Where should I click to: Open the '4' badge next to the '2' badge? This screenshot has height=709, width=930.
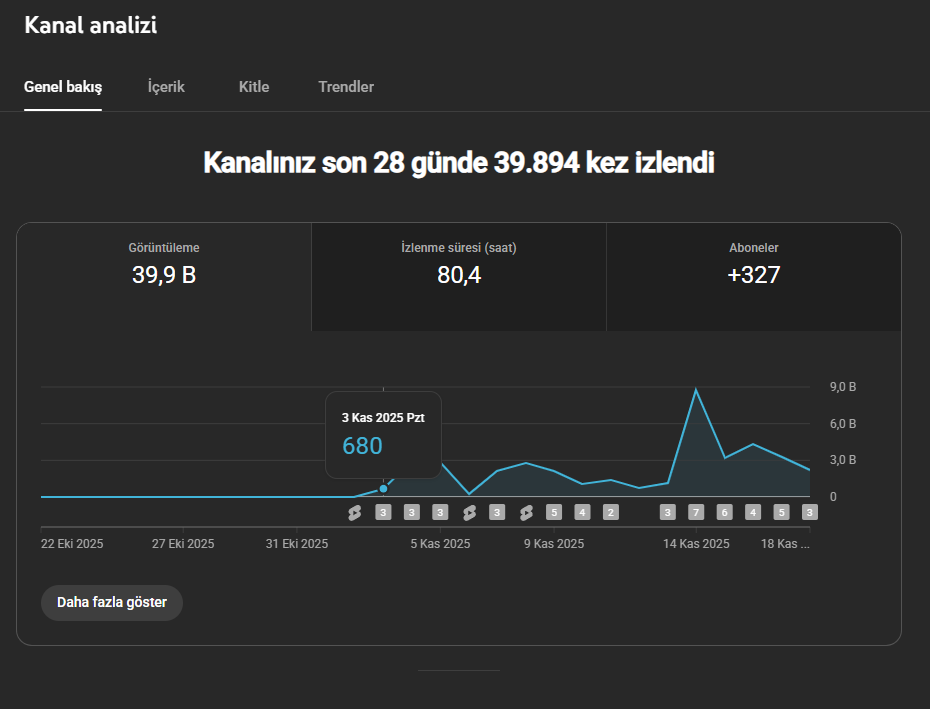tap(582, 513)
